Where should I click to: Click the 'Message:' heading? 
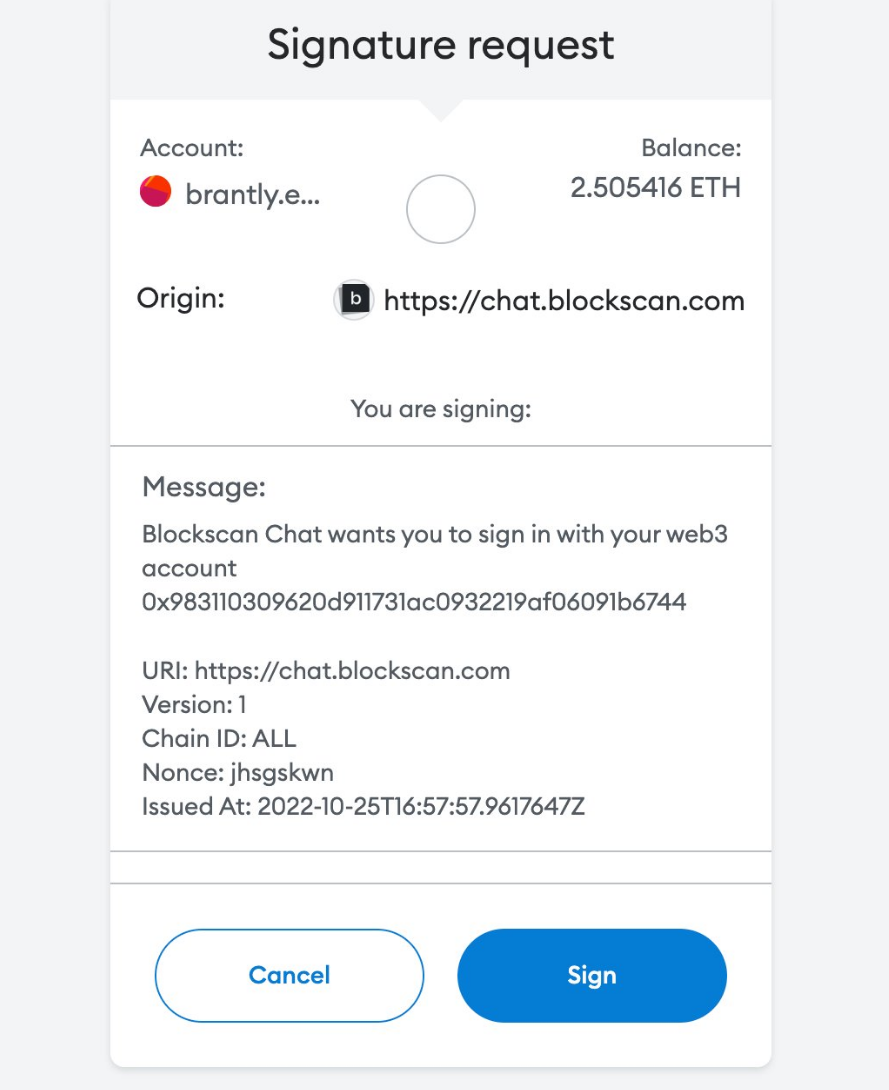coord(204,487)
